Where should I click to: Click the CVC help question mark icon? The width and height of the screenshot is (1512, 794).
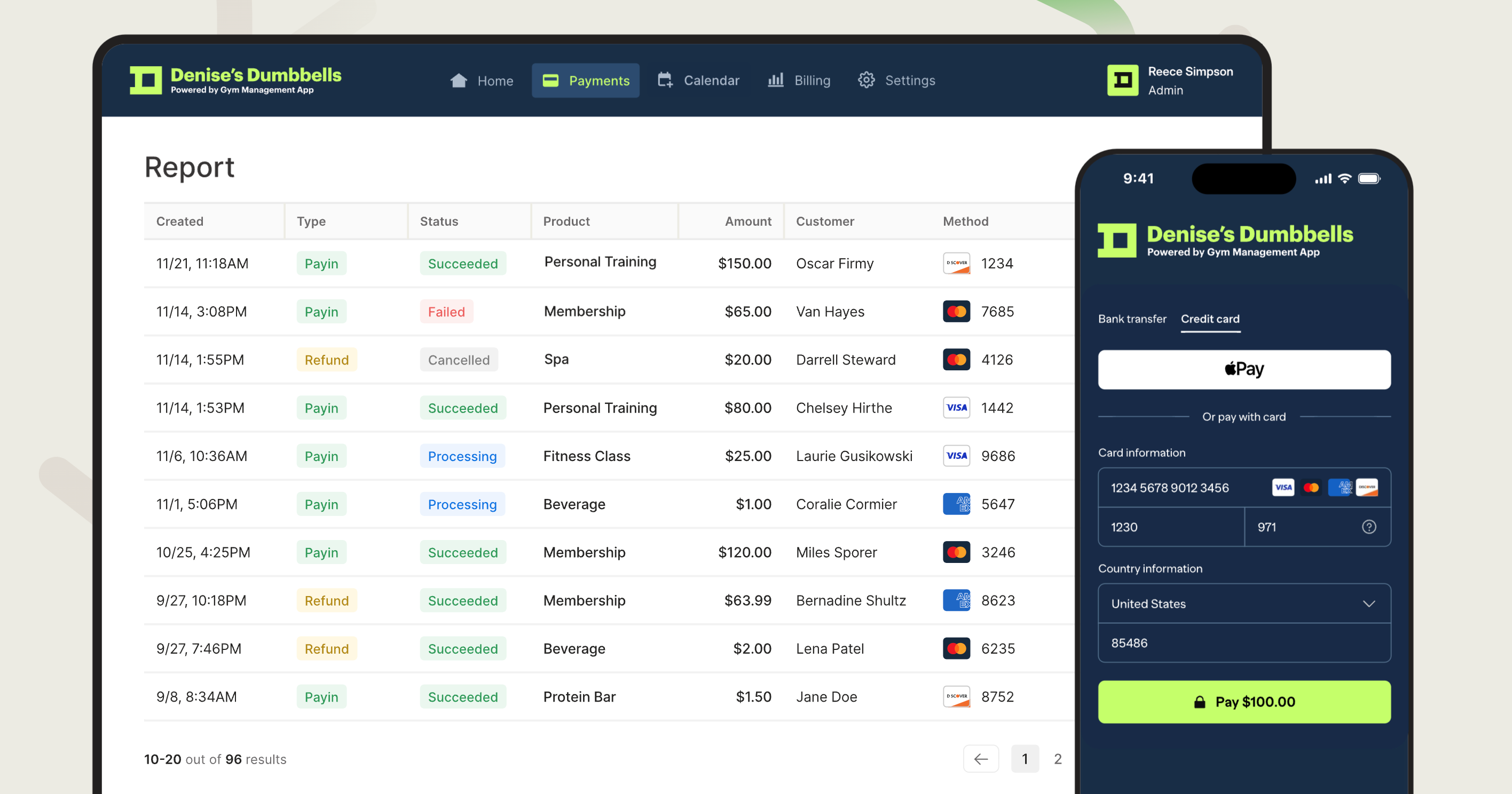(1368, 527)
